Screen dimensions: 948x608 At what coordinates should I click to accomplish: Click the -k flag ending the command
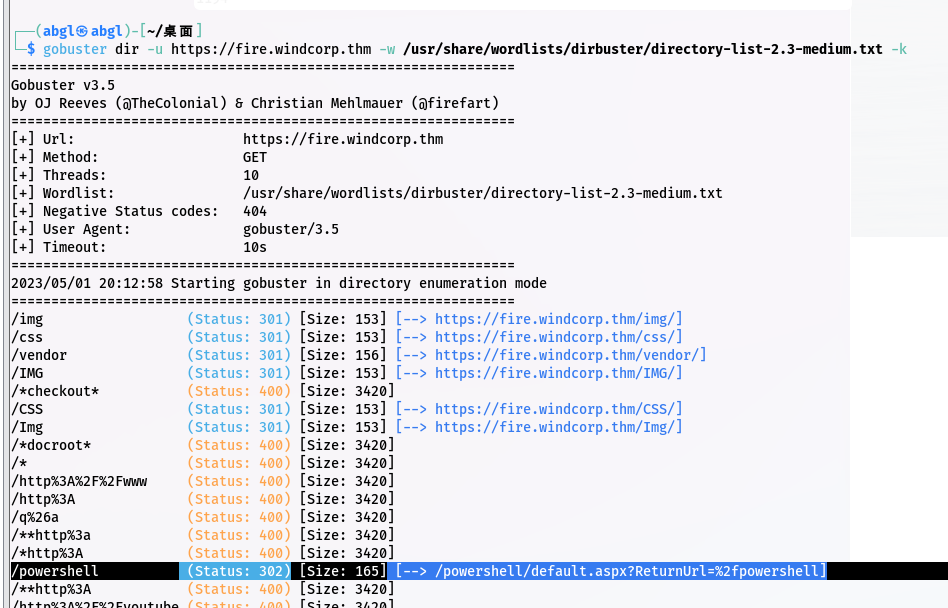tap(899, 48)
